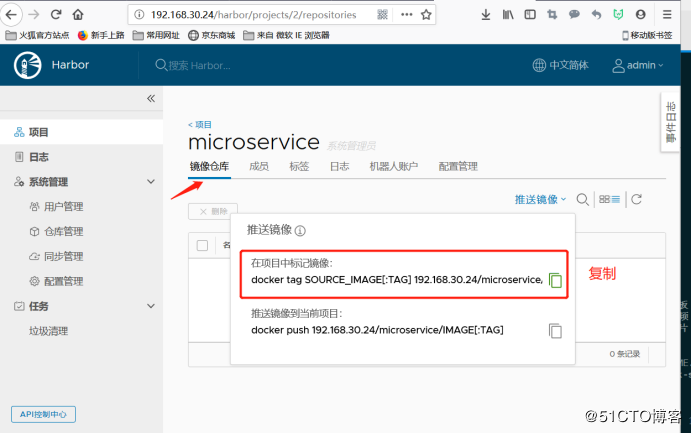692x433 pixels.
Task: Open 来自 微软 IE 浏览器 bookmark folder
Action: point(286,35)
